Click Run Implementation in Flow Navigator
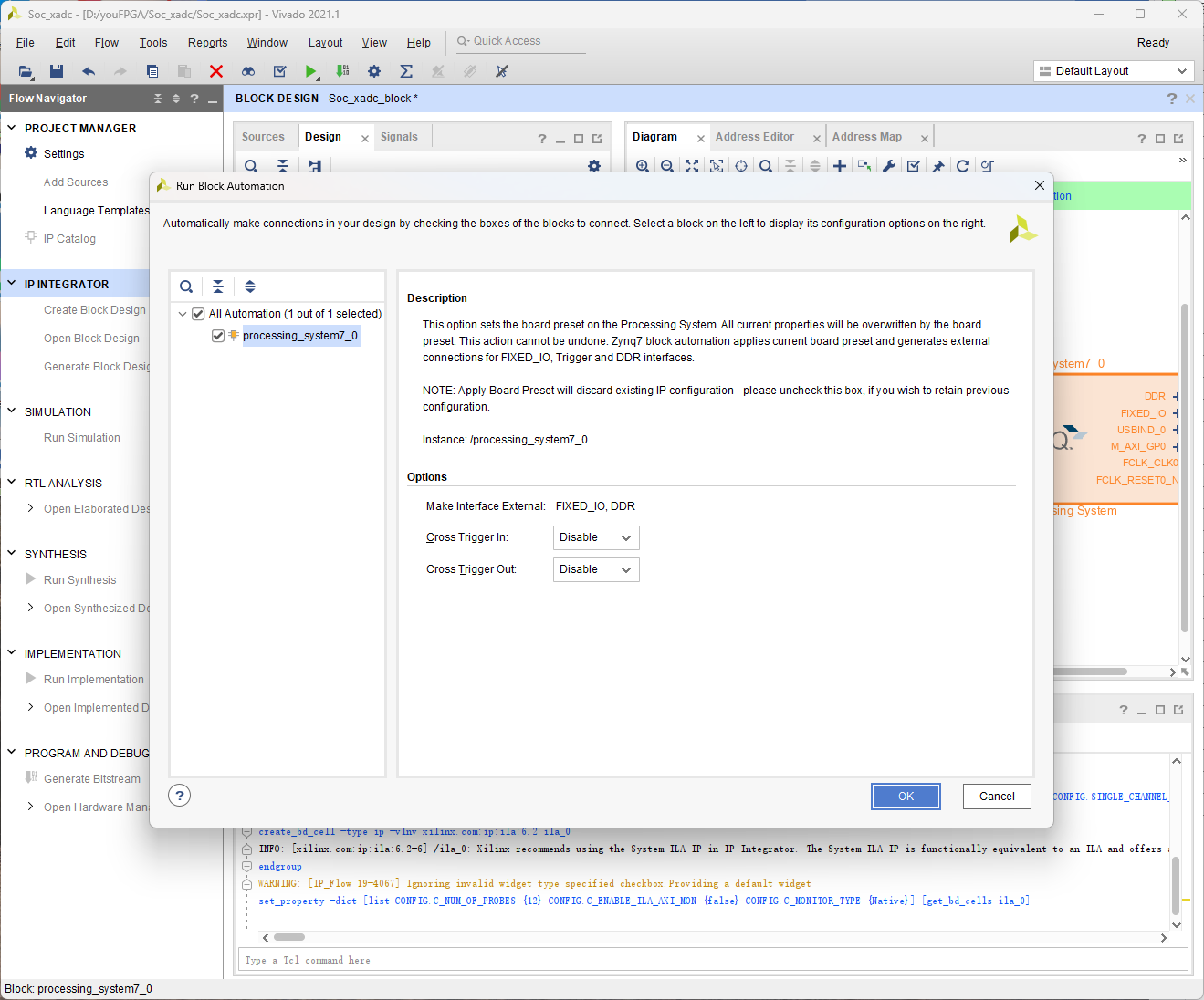The height and width of the screenshot is (1000, 1204). [x=94, y=680]
